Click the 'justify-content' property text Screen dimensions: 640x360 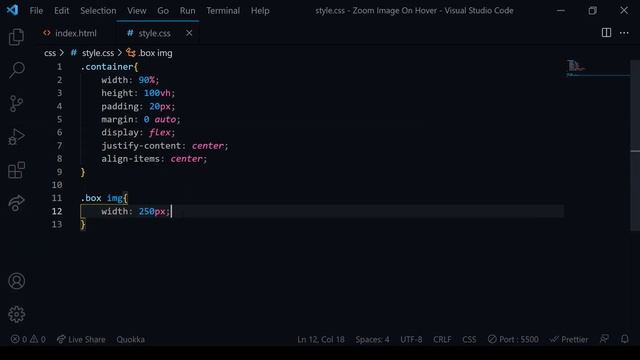[x=141, y=146]
